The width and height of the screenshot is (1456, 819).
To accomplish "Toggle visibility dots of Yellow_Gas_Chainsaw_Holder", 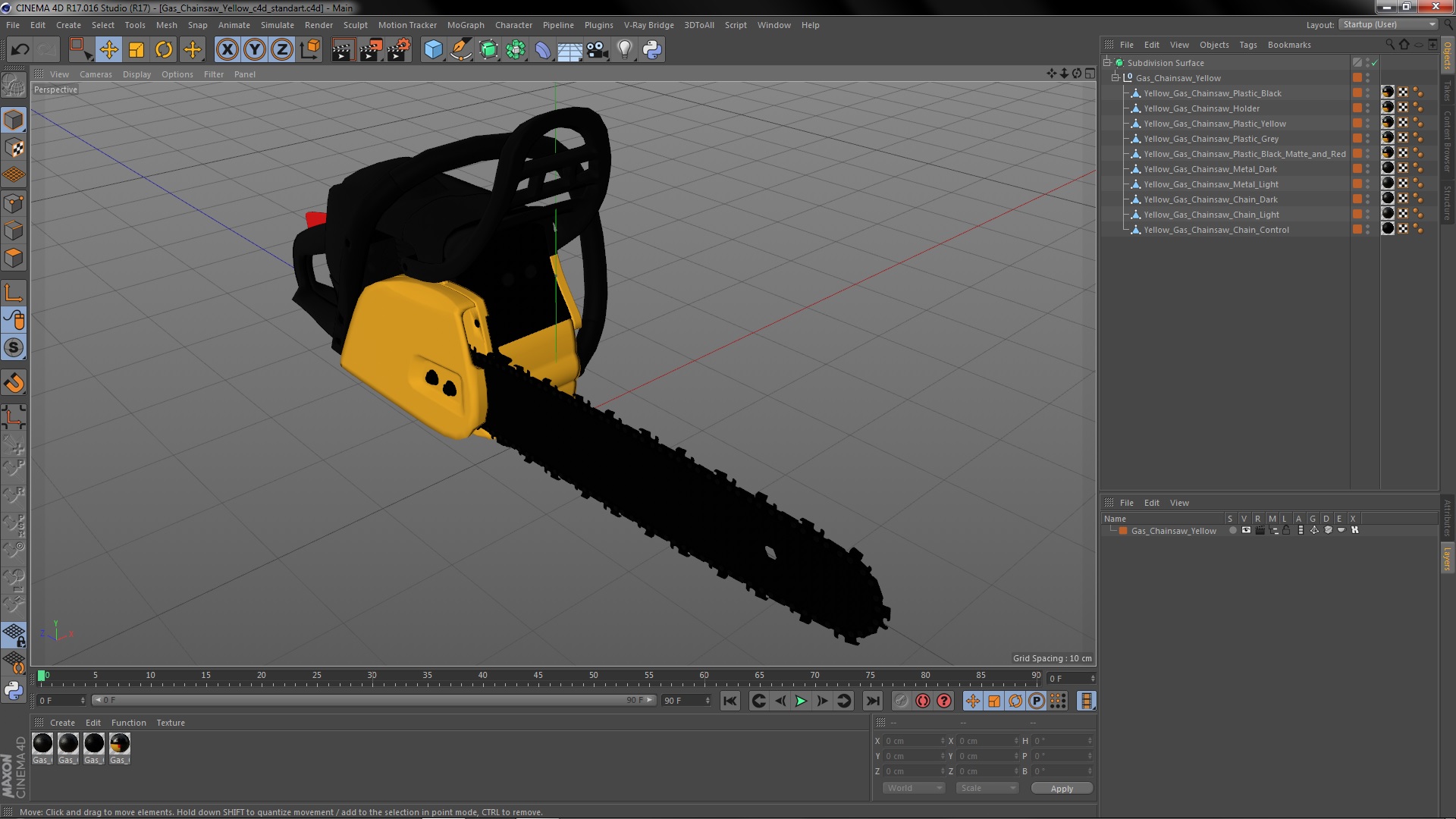I will point(1368,108).
